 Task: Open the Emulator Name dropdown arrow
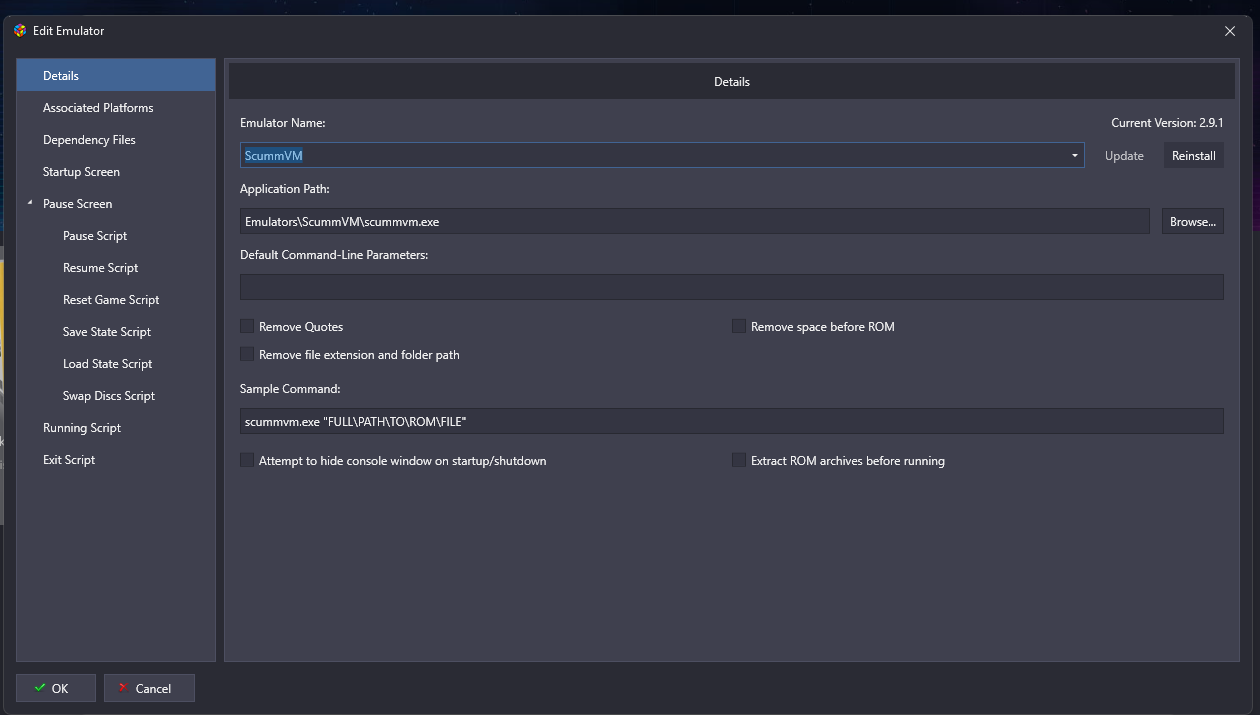1075,156
